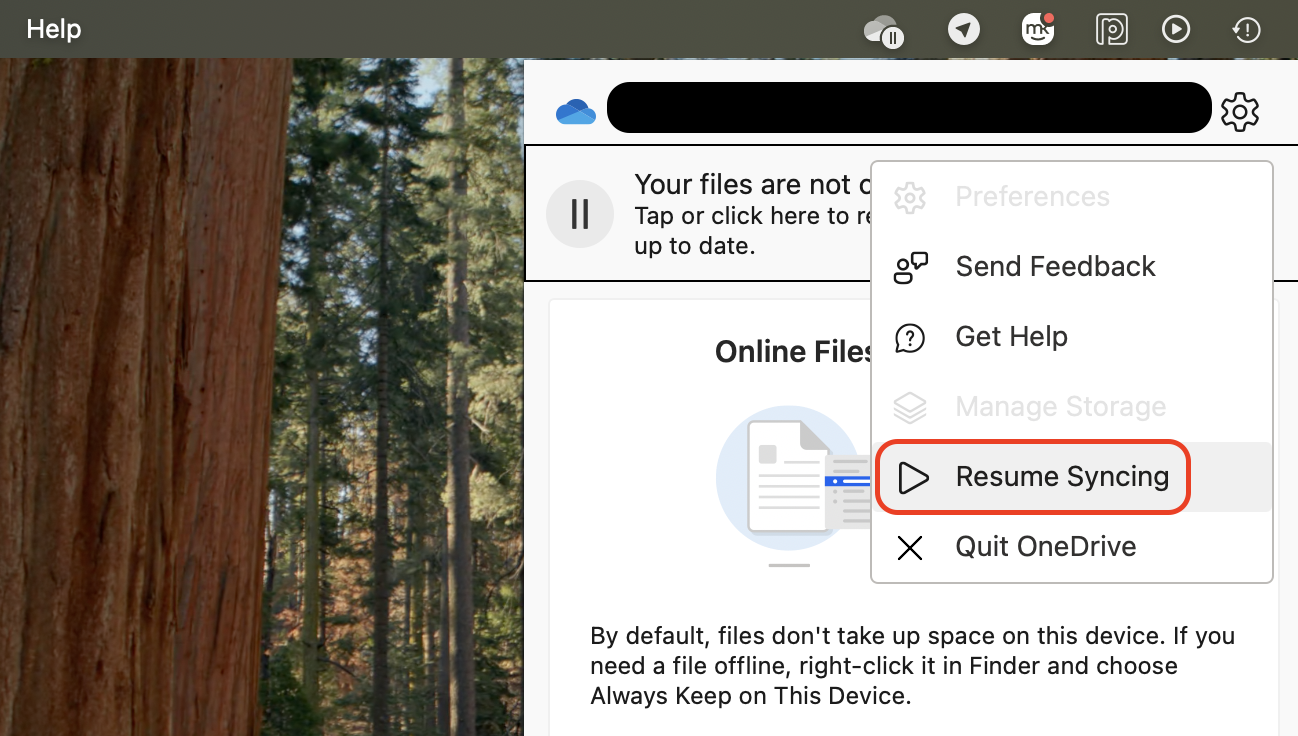Click the paused sync status icon
The image size is (1298, 736).
click(580, 213)
